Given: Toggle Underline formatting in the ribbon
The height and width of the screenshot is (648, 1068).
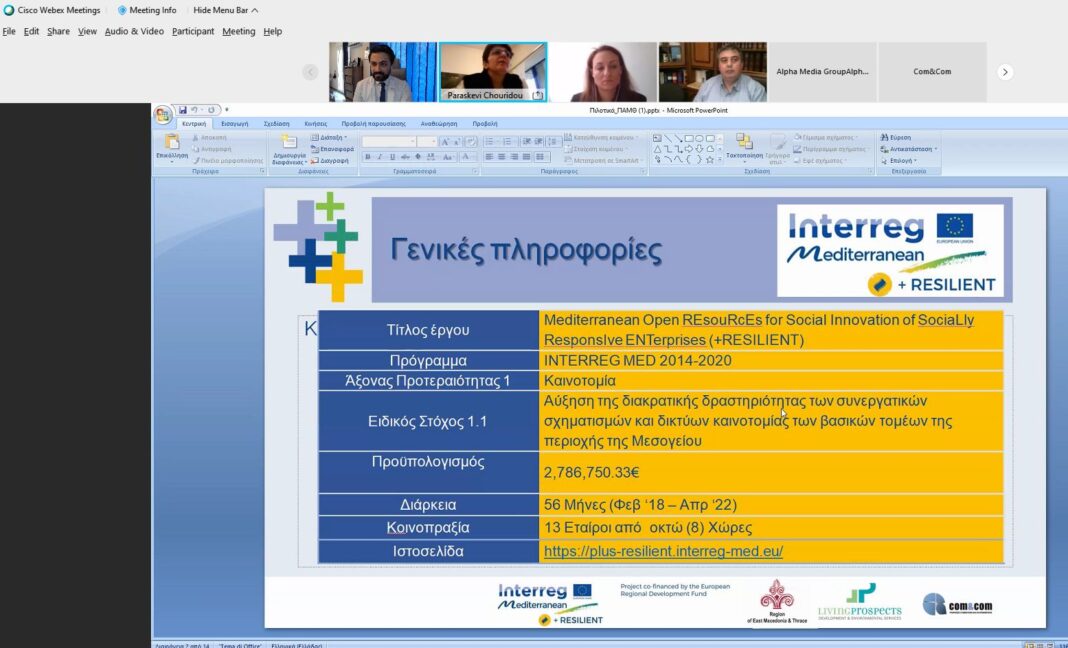Looking at the screenshot, I should 392,157.
